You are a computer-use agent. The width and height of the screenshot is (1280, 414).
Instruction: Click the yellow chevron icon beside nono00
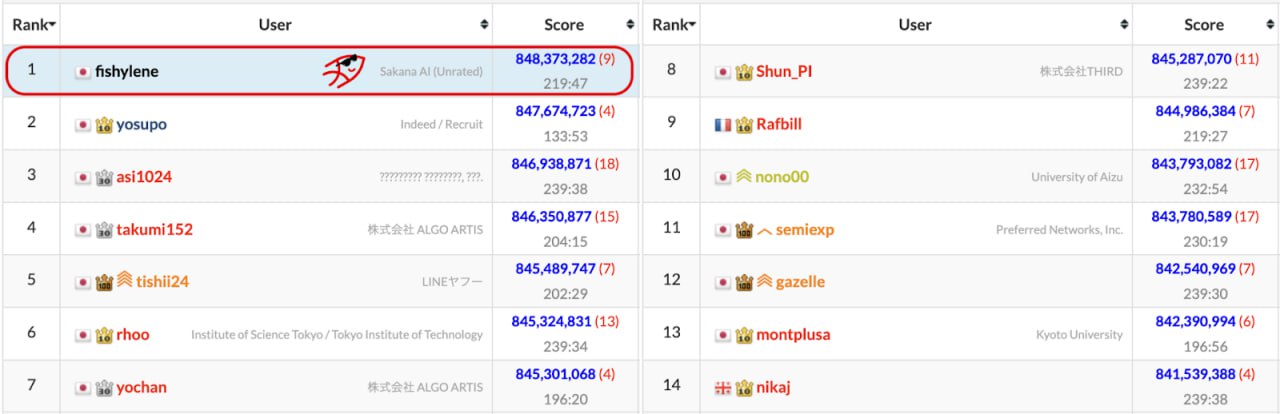click(743, 177)
